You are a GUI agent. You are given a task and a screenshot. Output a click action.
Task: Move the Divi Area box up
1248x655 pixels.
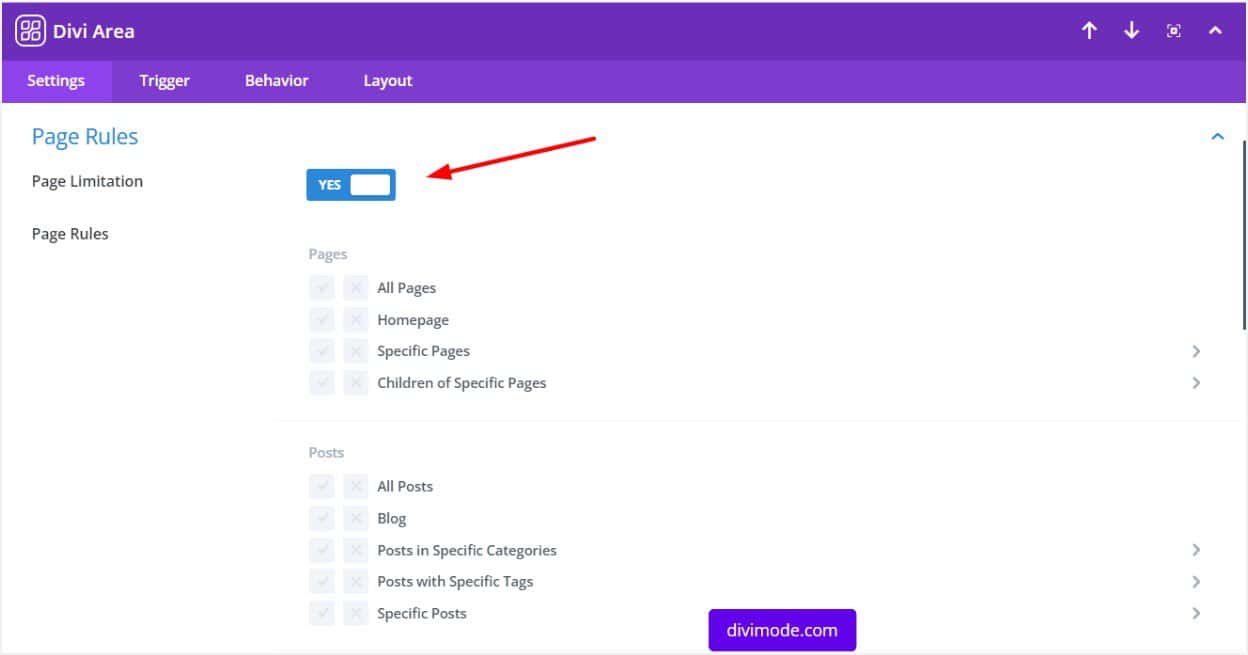[x=1090, y=31]
